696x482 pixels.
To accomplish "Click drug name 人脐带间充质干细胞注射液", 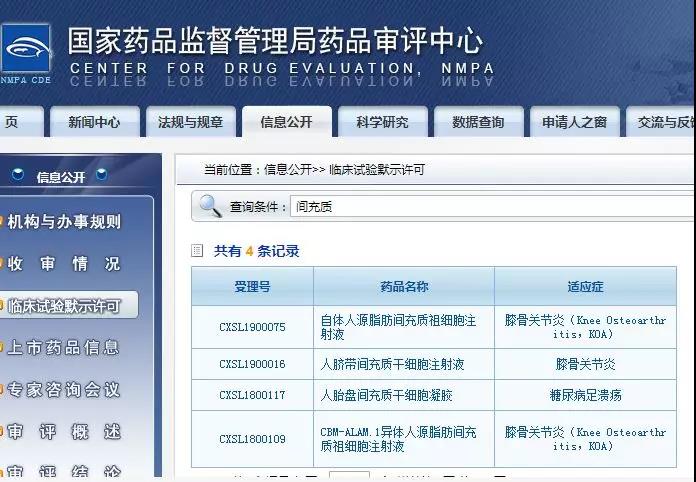I will point(392,364).
